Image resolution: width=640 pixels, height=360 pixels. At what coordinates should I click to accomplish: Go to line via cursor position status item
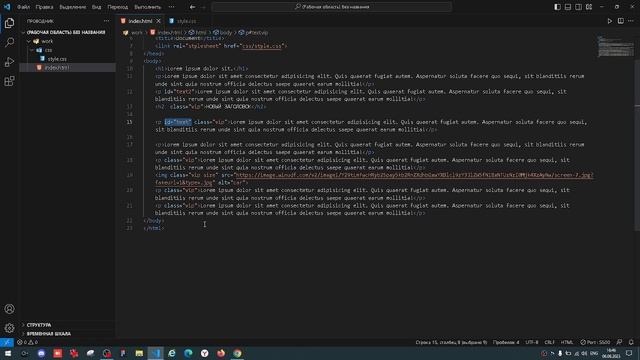(x=451, y=342)
